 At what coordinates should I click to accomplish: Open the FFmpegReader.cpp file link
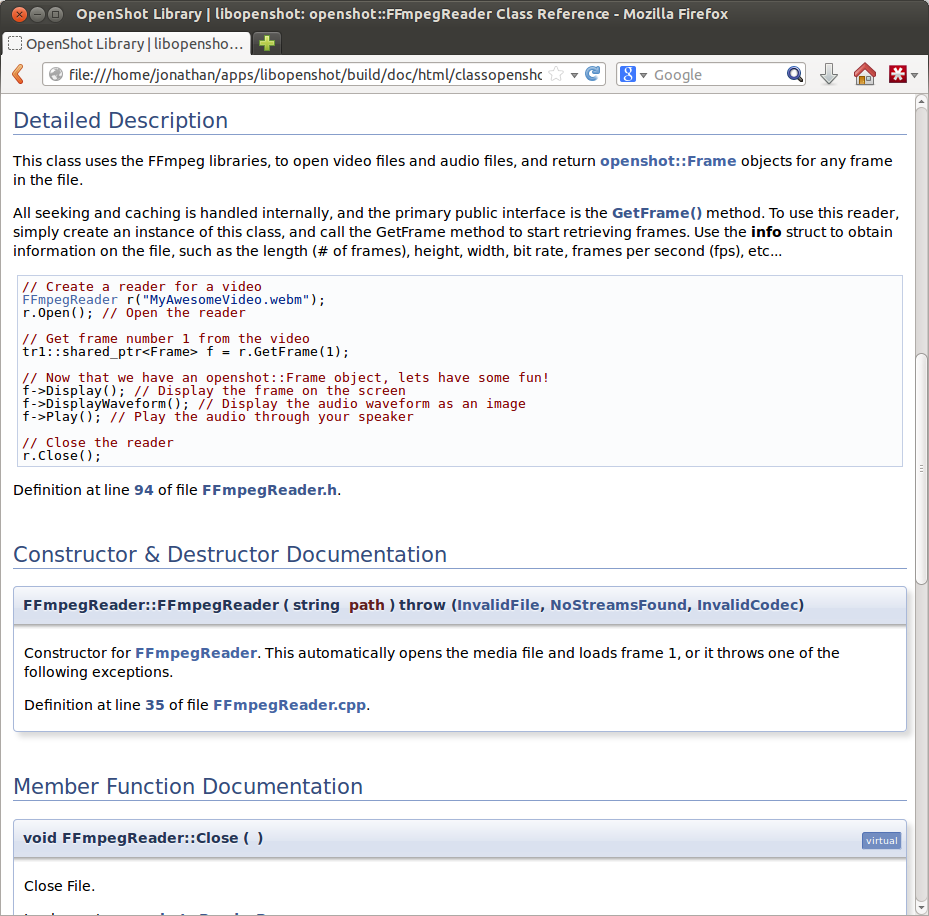tap(289, 705)
